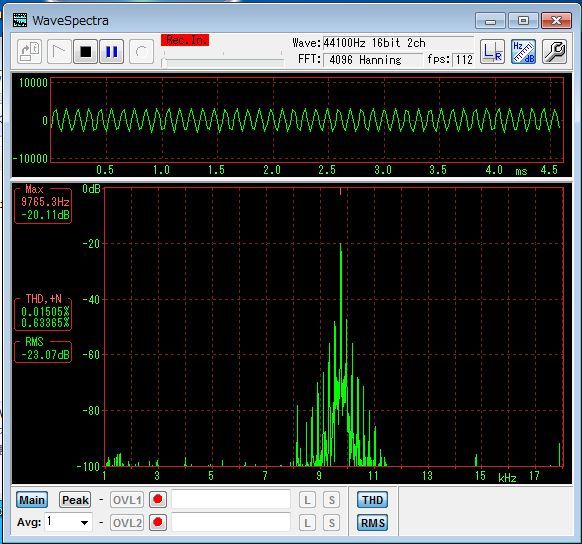
Task: Click the circular record button
Action: tap(141, 52)
